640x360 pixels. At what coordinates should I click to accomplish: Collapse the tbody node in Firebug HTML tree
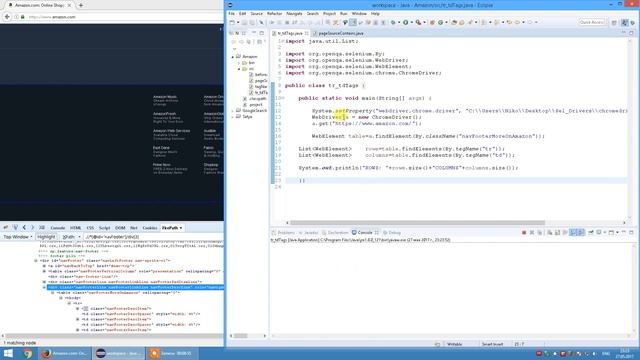click(x=61, y=298)
